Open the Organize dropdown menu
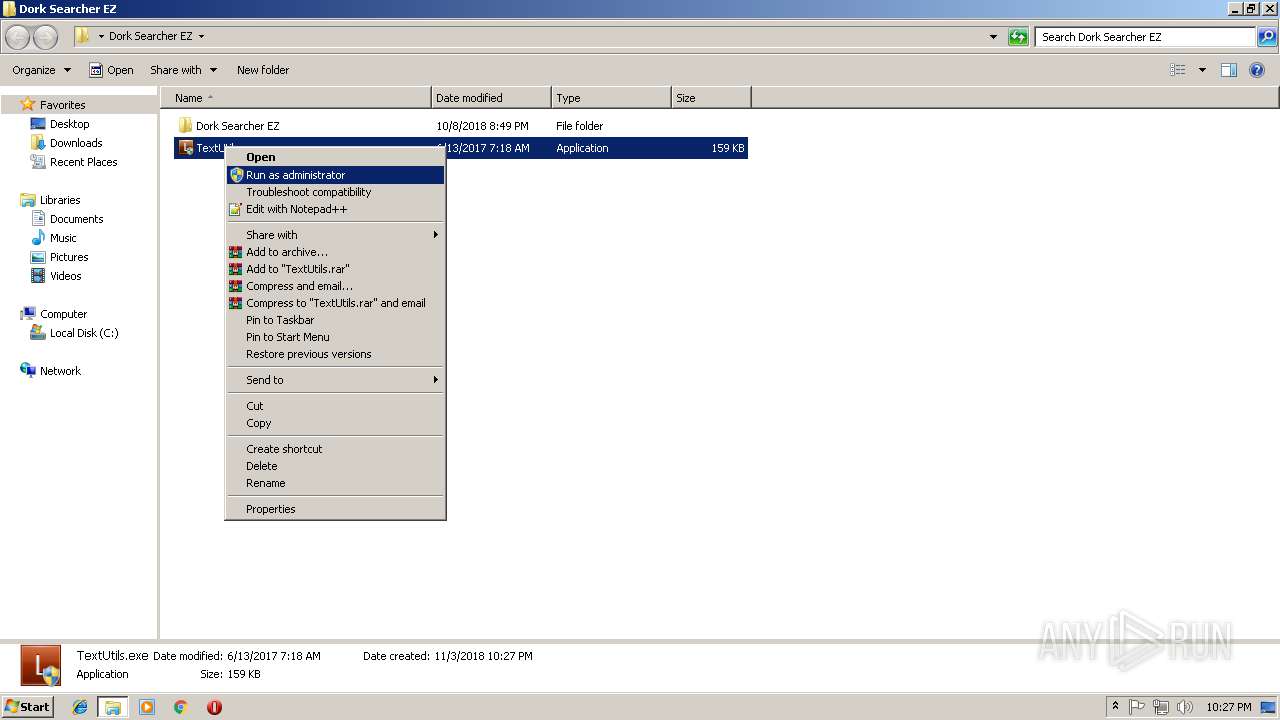The width and height of the screenshot is (1280, 720). (x=42, y=70)
